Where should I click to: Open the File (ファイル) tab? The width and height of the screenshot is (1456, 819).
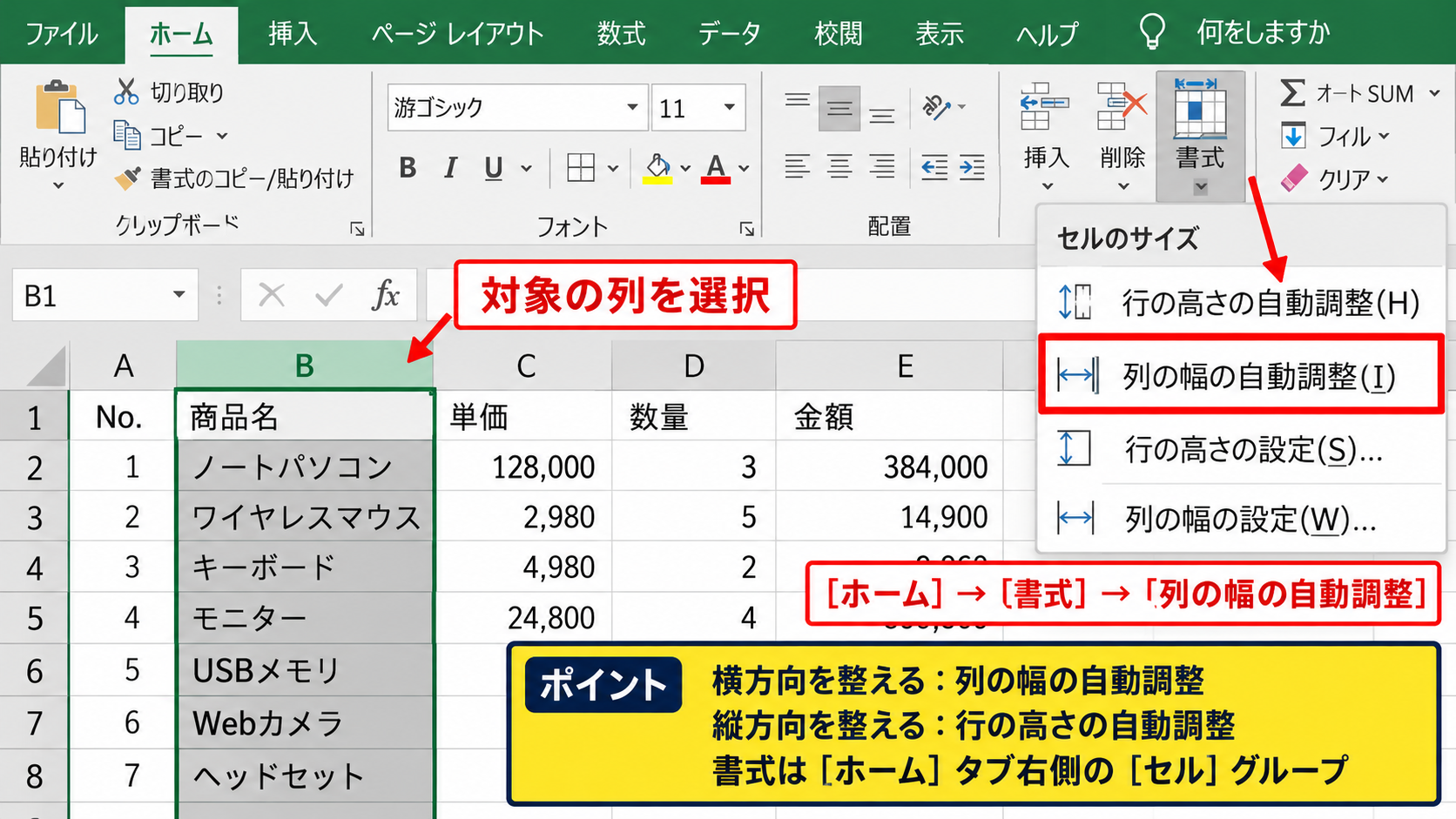[61, 33]
